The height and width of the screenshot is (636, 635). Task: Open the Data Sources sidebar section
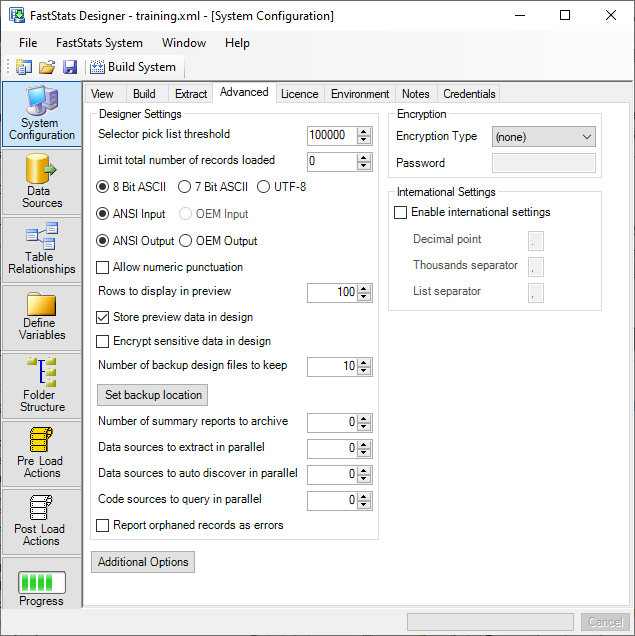coord(42,182)
